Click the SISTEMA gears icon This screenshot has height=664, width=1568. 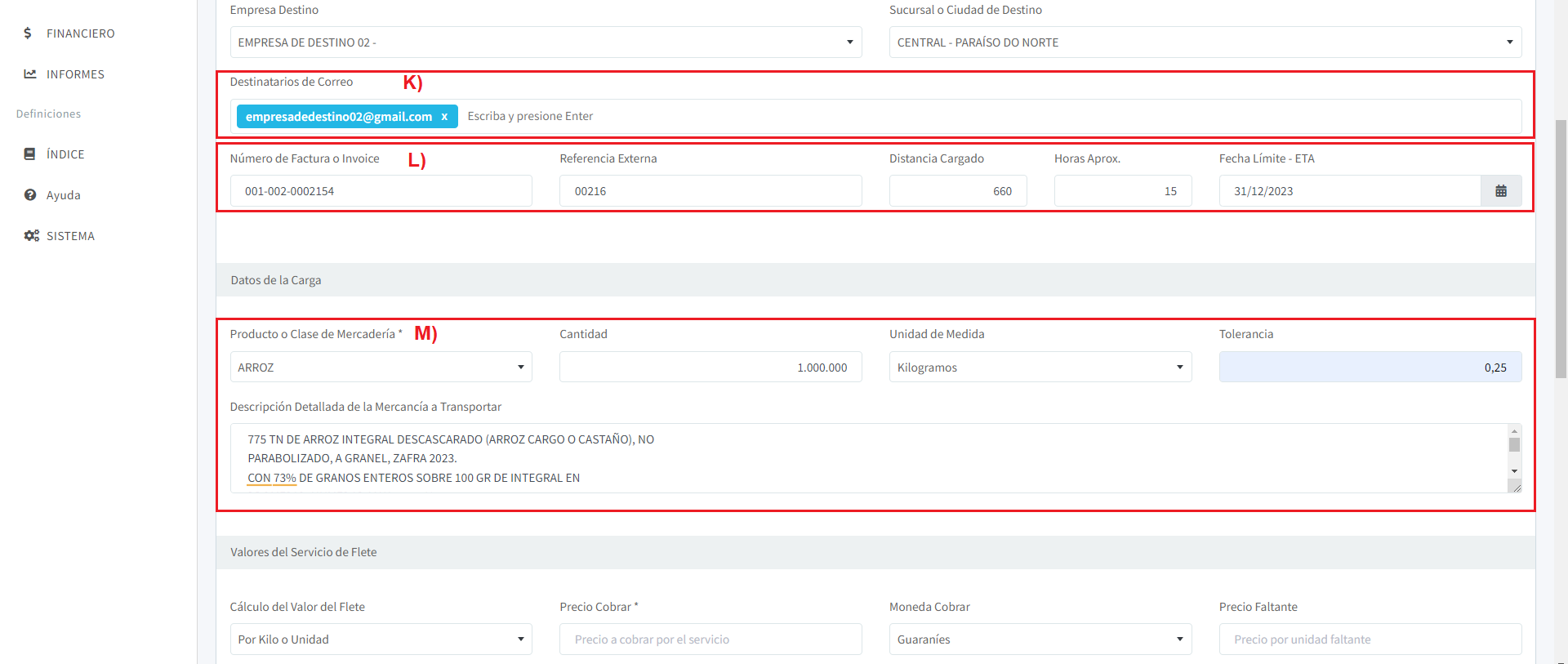pos(31,236)
